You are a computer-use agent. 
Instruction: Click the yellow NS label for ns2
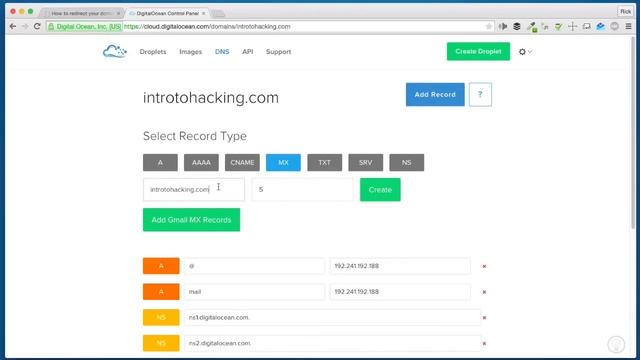[x=161, y=343]
